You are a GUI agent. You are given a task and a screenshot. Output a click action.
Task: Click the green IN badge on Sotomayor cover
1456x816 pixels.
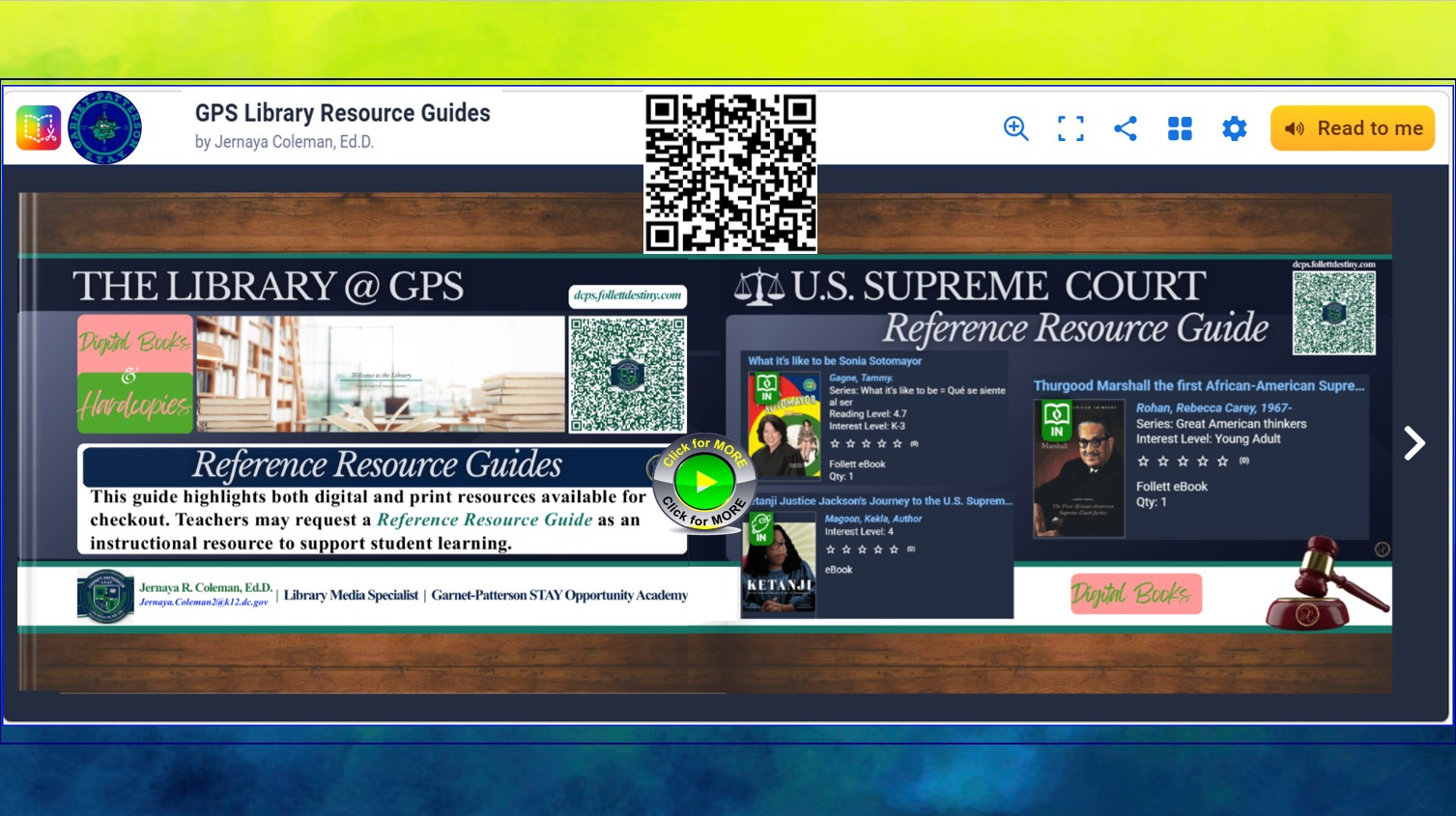click(x=766, y=388)
